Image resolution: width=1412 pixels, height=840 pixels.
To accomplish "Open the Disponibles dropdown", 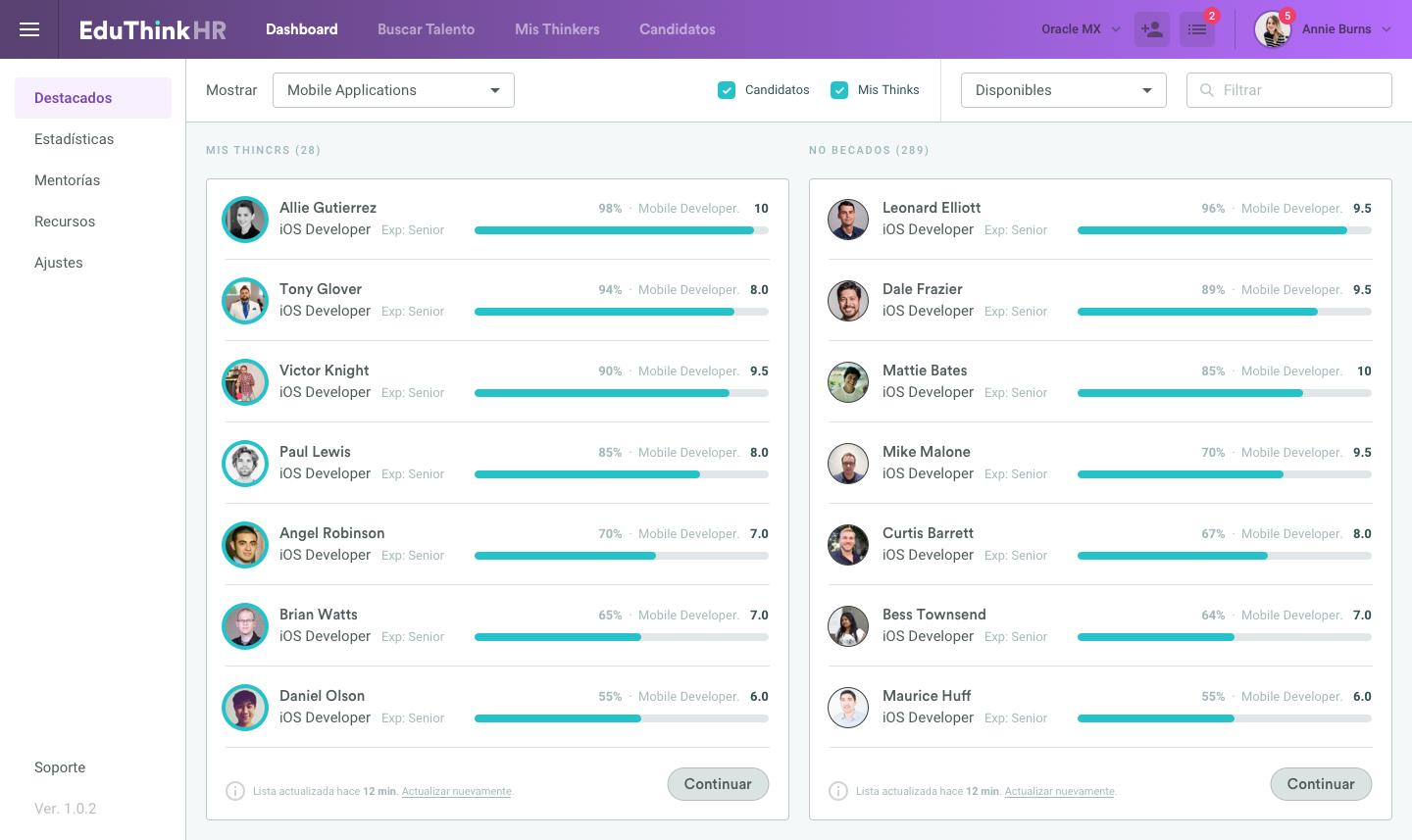I will click(1064, 90).
